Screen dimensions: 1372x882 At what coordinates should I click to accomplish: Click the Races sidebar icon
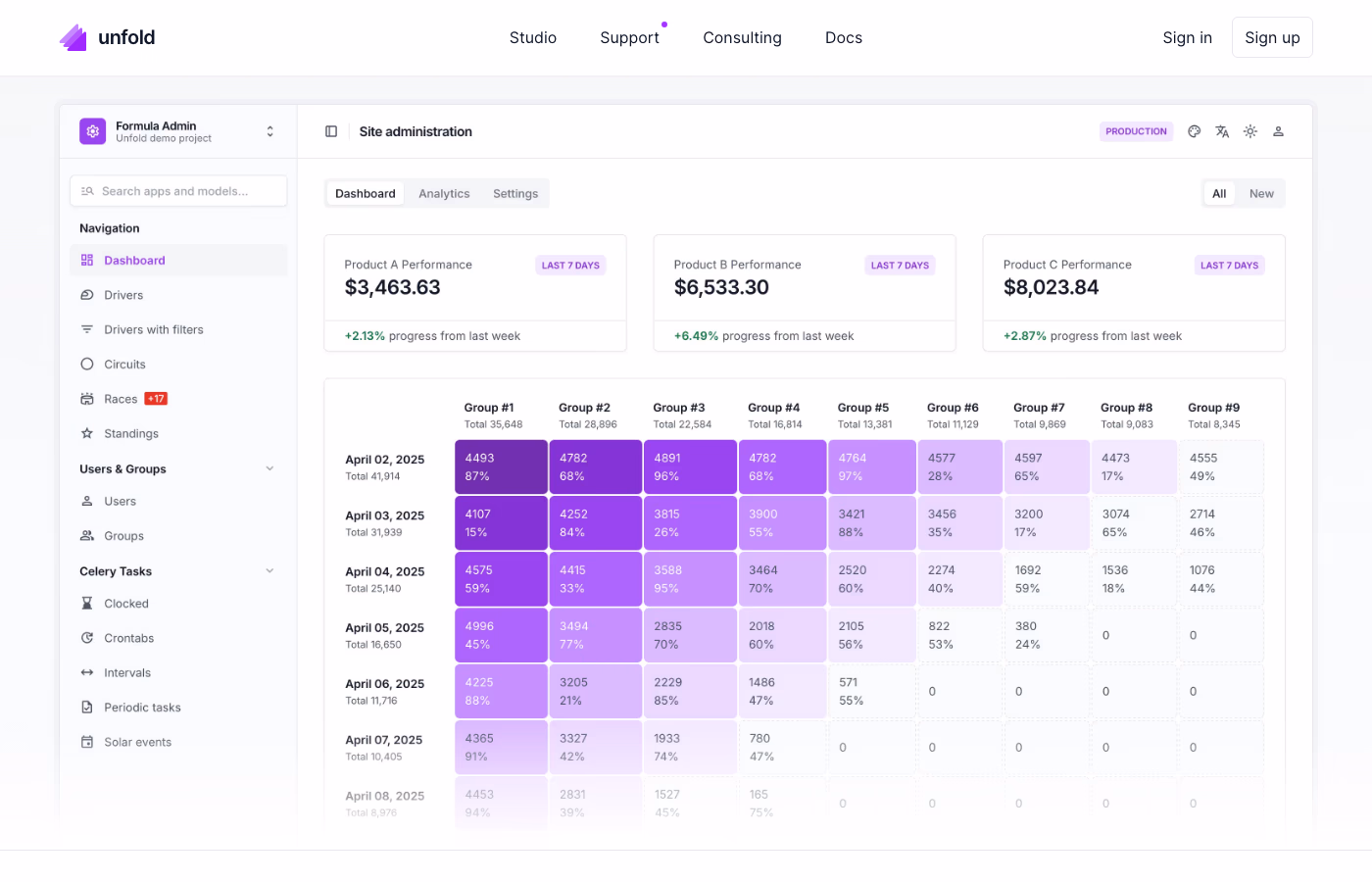[87, 399]
